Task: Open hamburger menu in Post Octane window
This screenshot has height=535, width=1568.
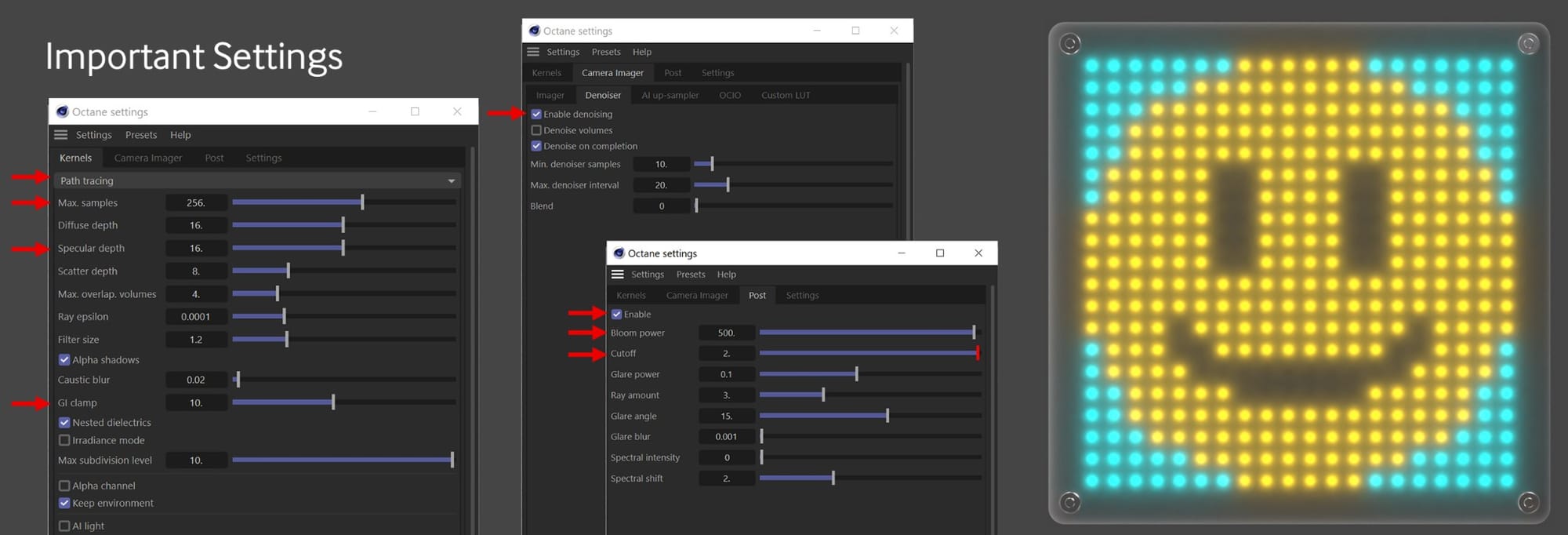Action: point(618,275)
